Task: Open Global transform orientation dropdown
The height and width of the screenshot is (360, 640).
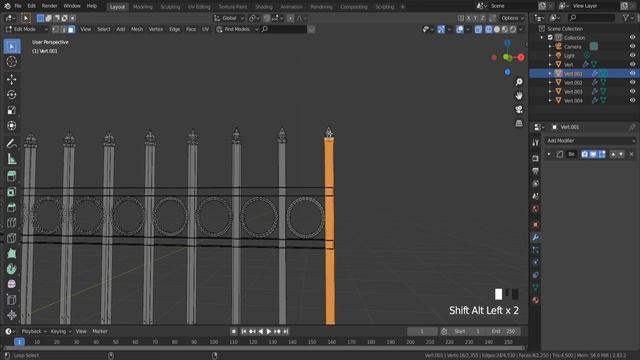Action: [x=229, y=18]
